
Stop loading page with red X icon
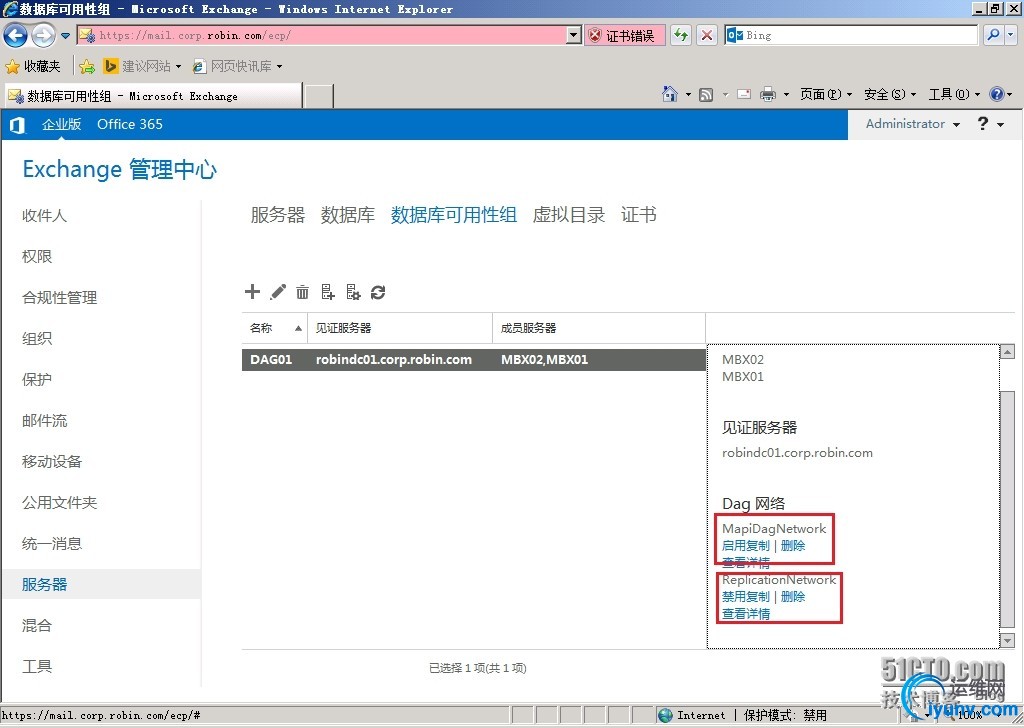click(707, 35)
